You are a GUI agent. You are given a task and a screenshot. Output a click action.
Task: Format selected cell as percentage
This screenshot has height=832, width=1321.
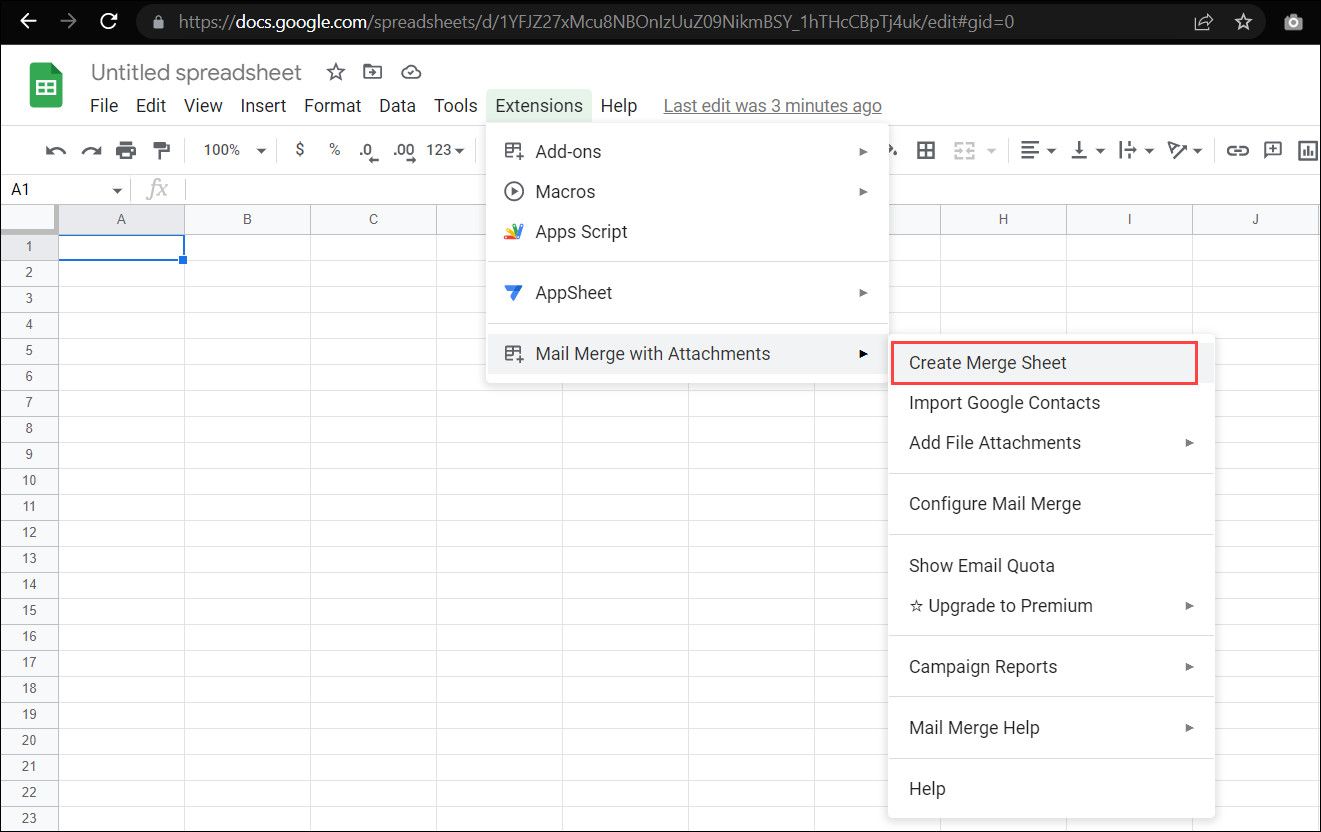pyautogui.click(x=335, y=149)
